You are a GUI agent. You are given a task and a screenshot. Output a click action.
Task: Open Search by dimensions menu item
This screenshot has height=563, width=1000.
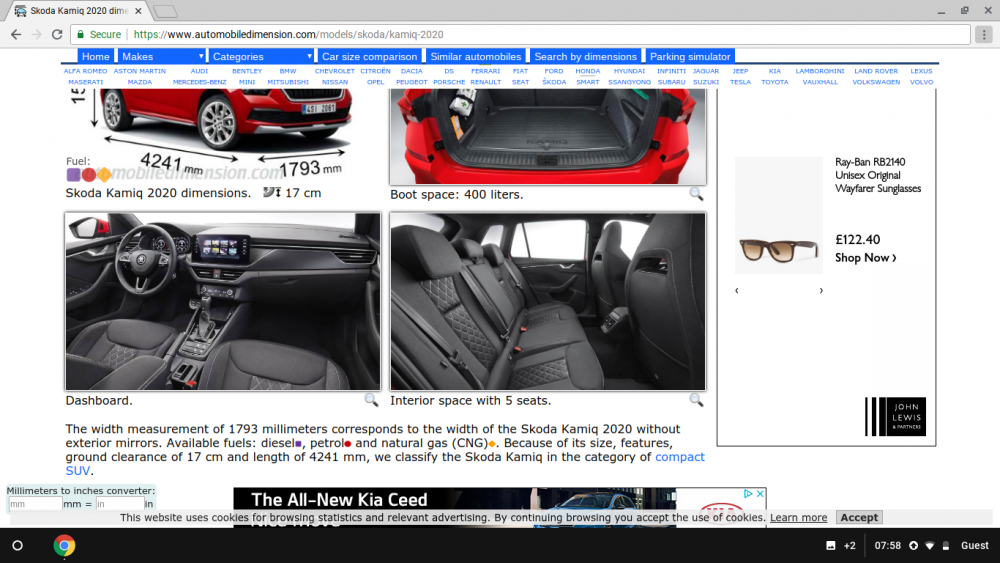pos(585,56)
